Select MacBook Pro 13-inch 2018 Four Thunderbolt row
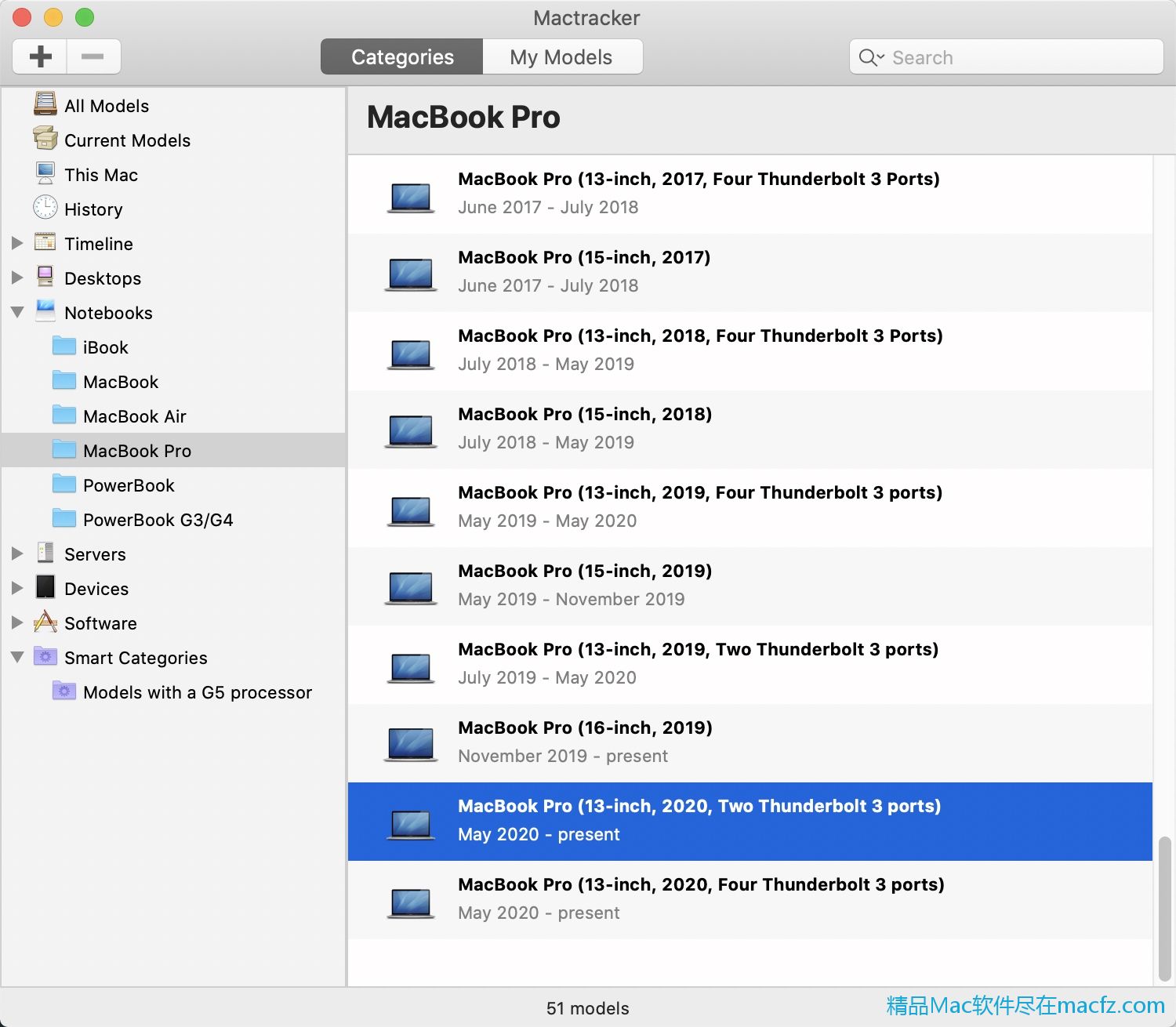This screenshot has height=1027, width=1176. tap(750, 351)
